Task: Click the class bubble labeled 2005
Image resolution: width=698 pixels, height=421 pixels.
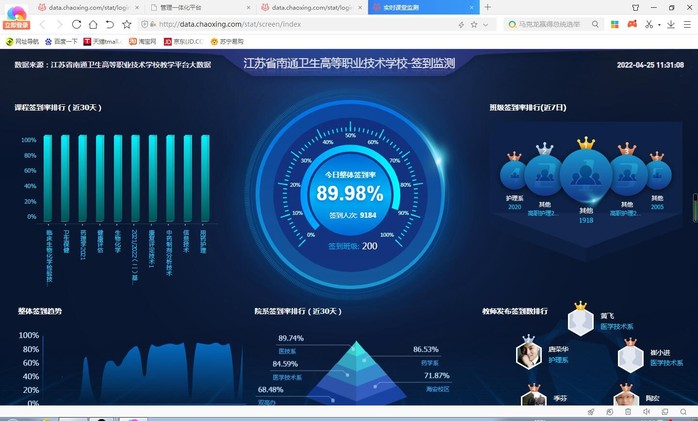Action: pyautogui.click(x=657, y=175)
